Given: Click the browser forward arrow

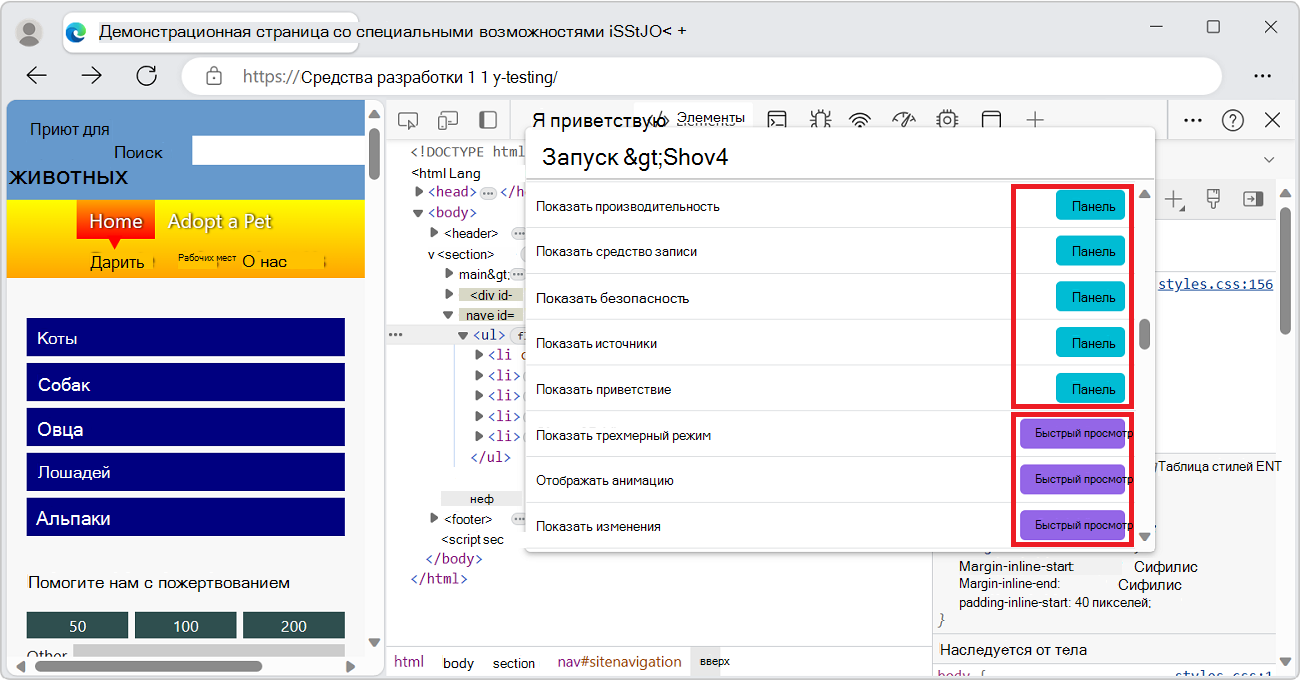Looking at the screenshot, I should pyautogui.click(x=92, y=76).
